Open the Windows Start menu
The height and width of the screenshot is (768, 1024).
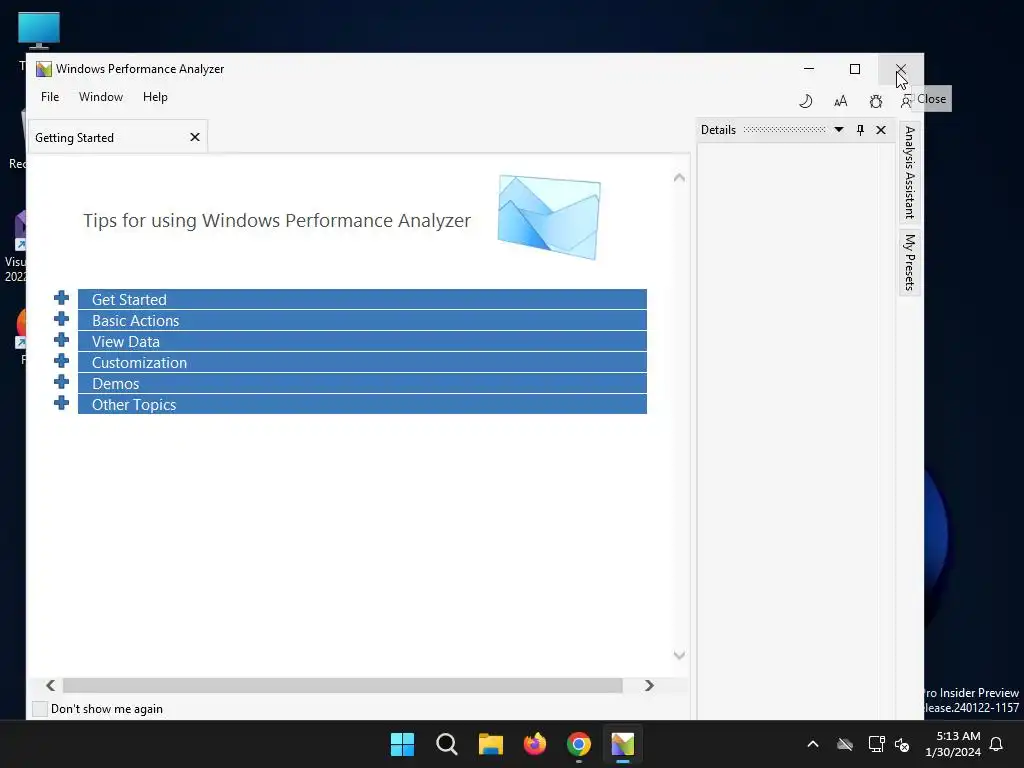coord(402,744)
